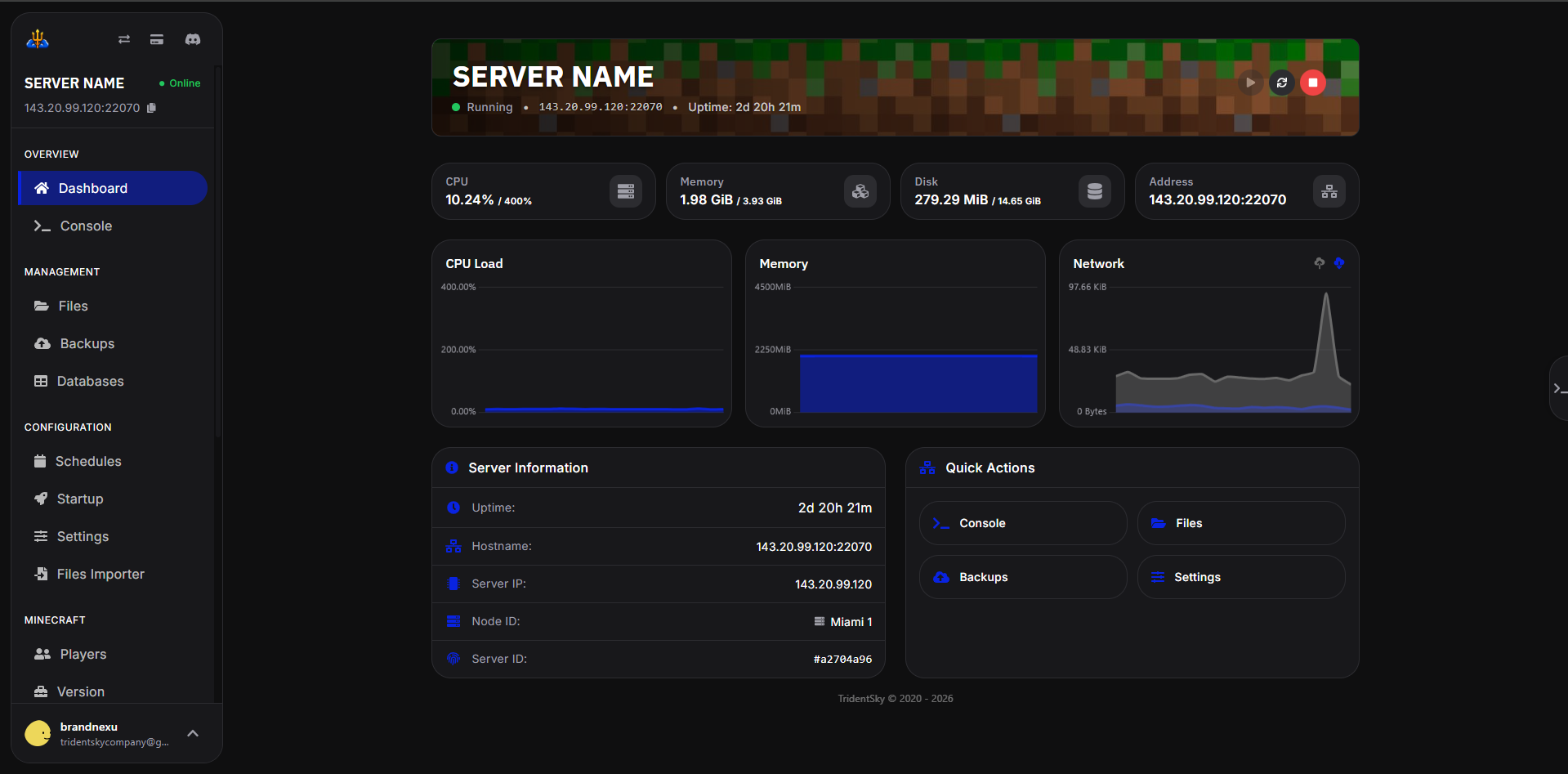The height and width of the screenshot is (774, 1568).
Task: Toggle network download graph visibility
Action: pos(1339,263)
